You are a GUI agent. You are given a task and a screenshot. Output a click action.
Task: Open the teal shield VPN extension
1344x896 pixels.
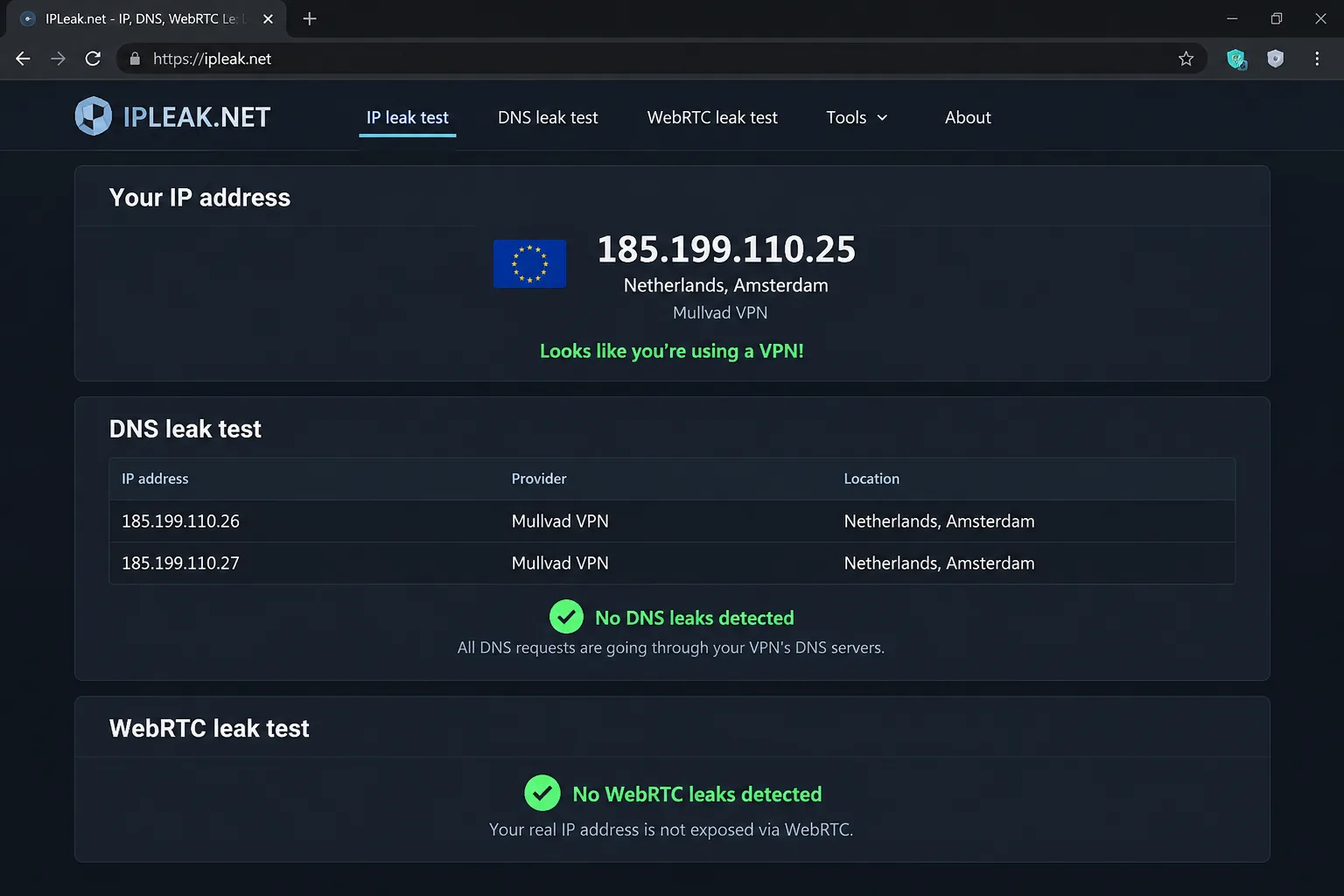(x=1235, y=59)
